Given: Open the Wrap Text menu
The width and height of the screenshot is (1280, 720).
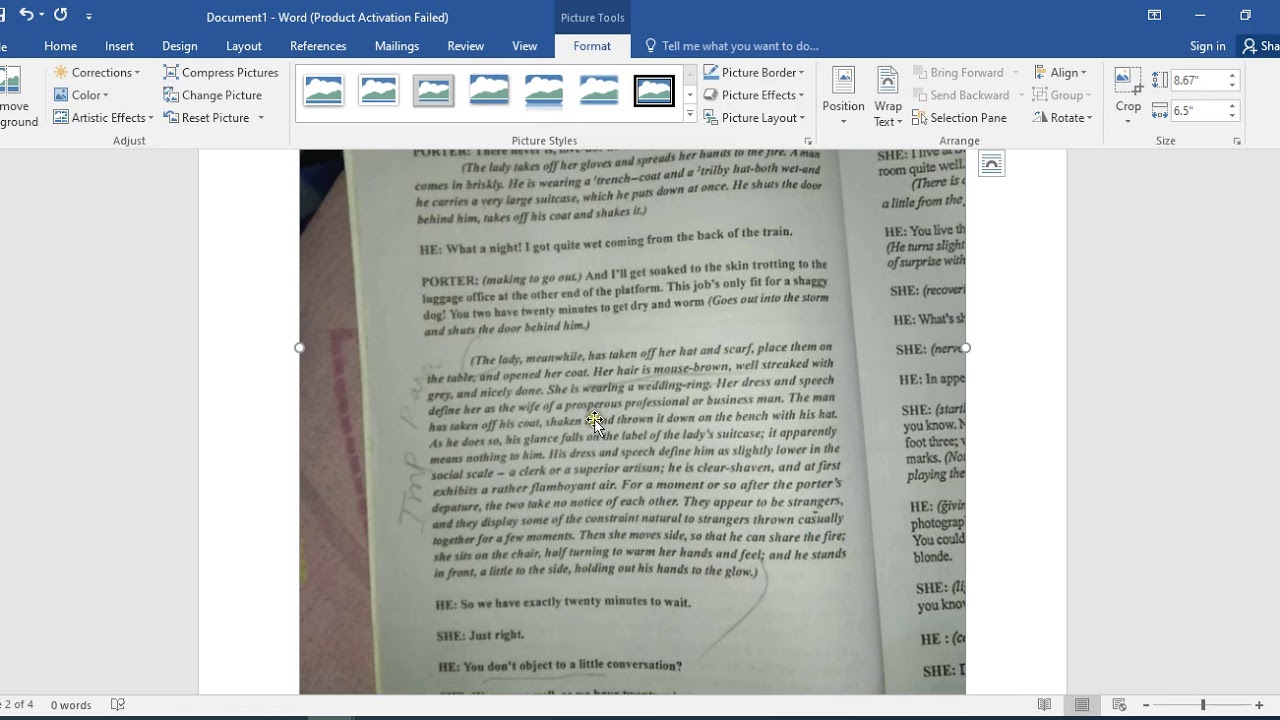Looking at the screenshot, I should click(x=887, y=97).
